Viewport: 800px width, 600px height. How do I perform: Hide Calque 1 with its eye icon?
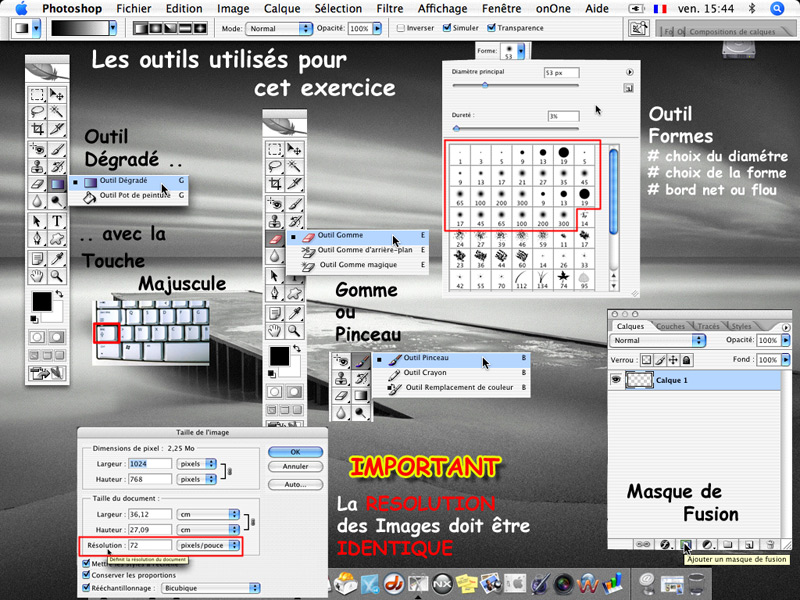tap(616, 380)
